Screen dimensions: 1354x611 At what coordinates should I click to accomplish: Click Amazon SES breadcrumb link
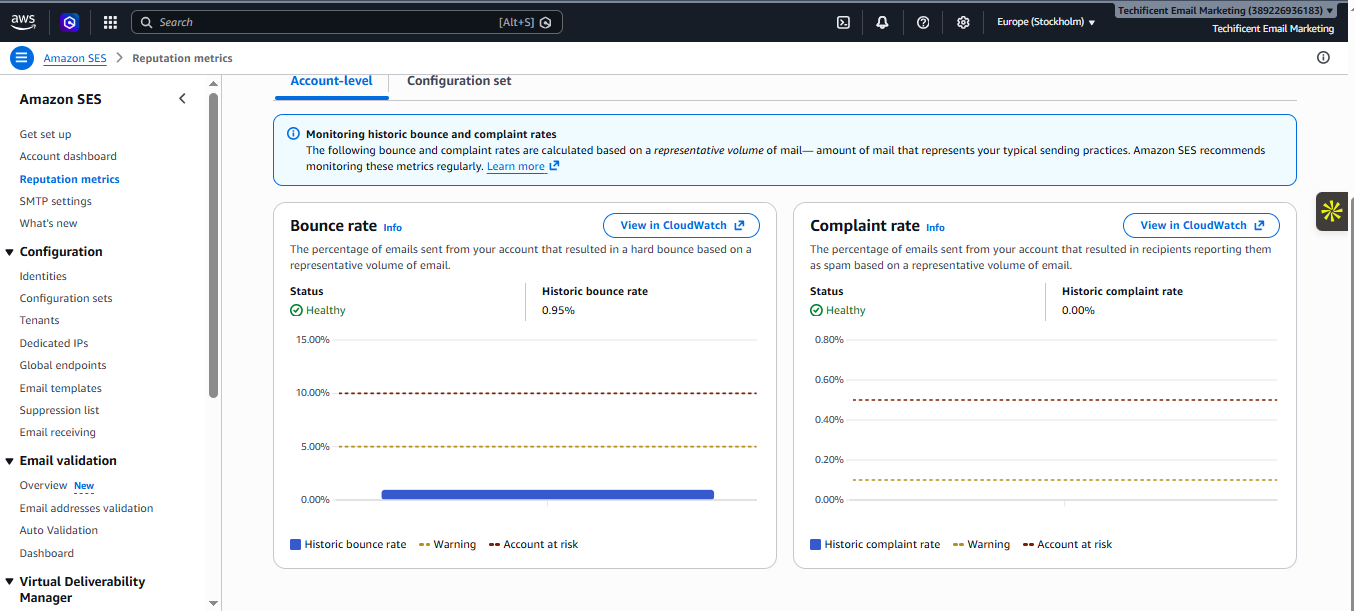point(75,58)
